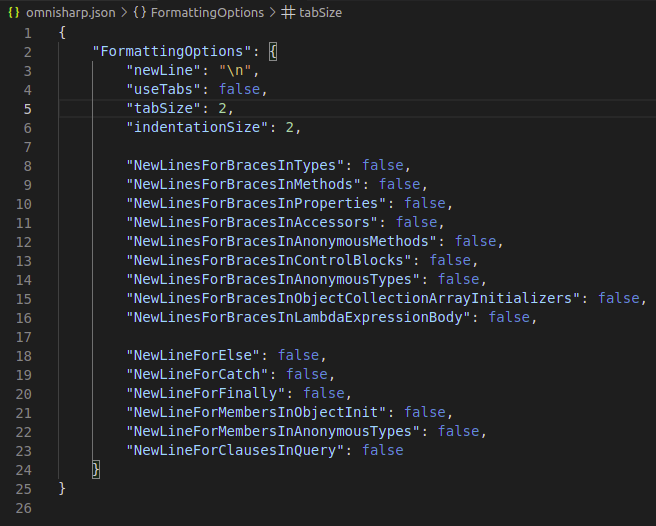Click the hash icon before tabSize breadcrumb
Screen dimensions: 656x526
point(288,13)
